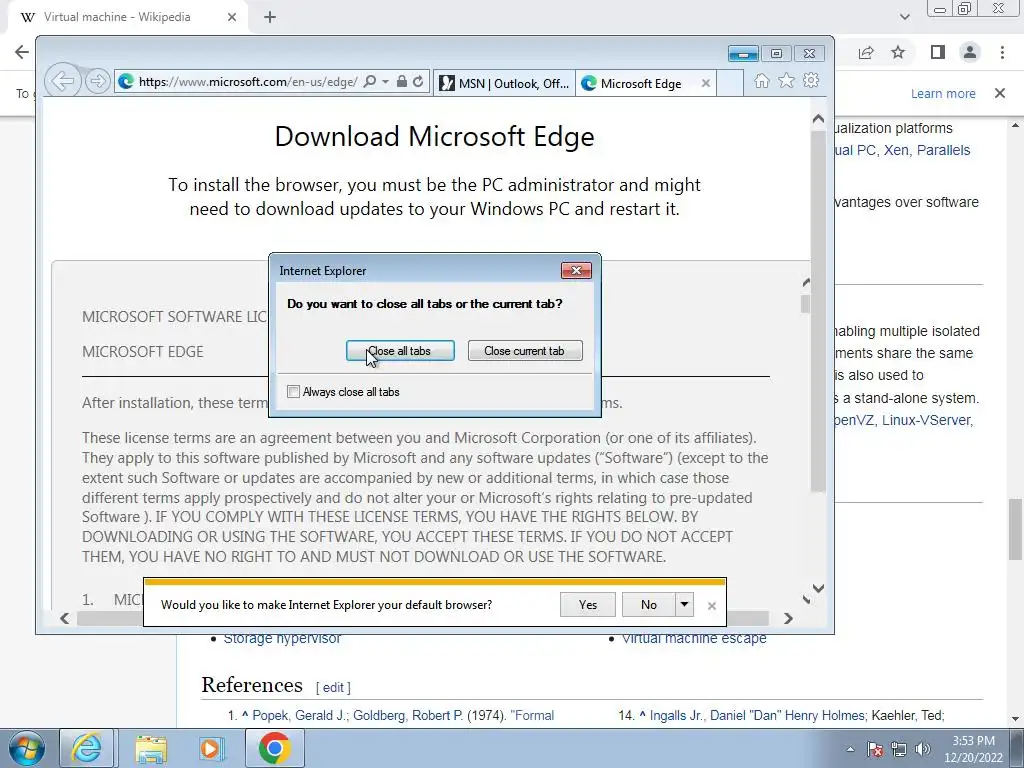Open Chrome profile avatar
Screen dimensions: 1024x768
pos(970,52)
